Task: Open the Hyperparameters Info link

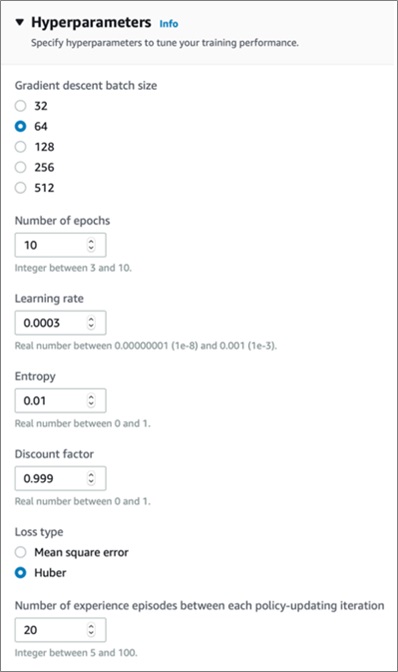Action: coord(169,24)
